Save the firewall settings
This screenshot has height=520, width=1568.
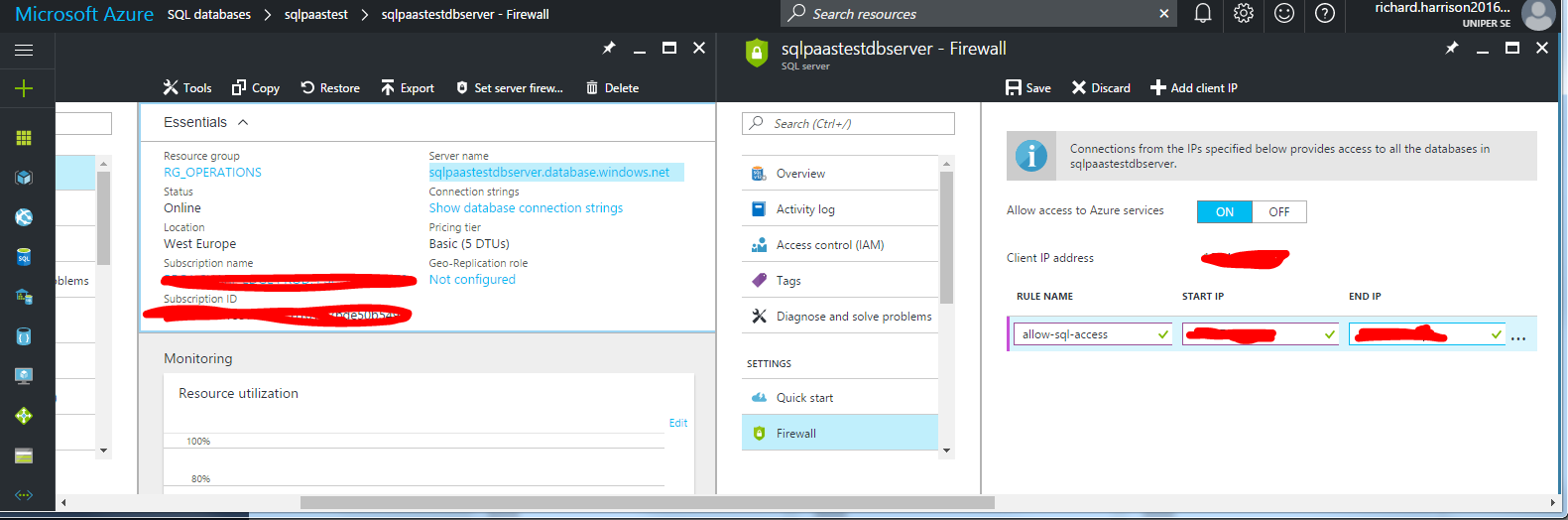(1028, 88)
